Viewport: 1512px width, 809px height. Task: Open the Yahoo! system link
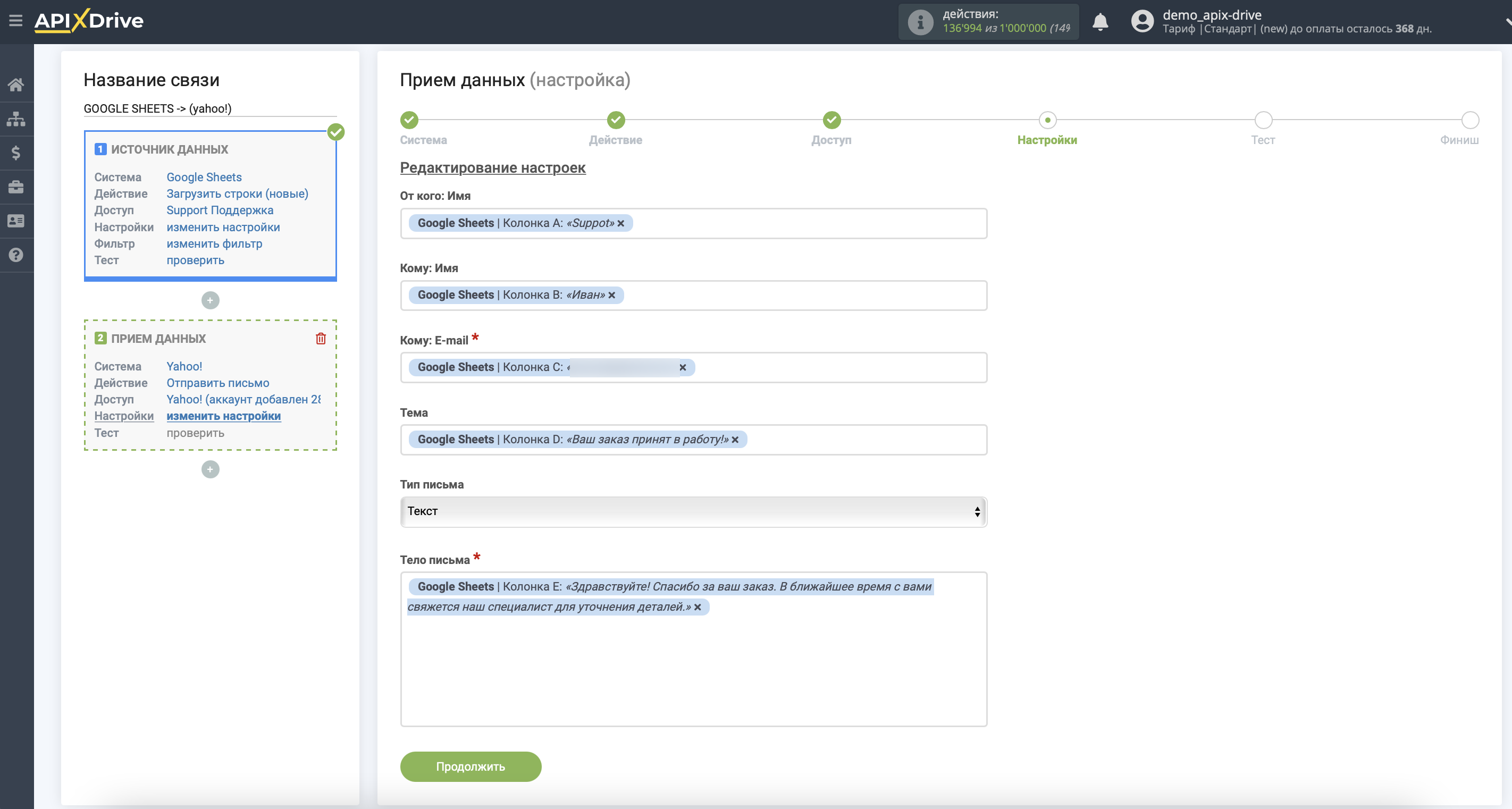(x=184, y=367)
